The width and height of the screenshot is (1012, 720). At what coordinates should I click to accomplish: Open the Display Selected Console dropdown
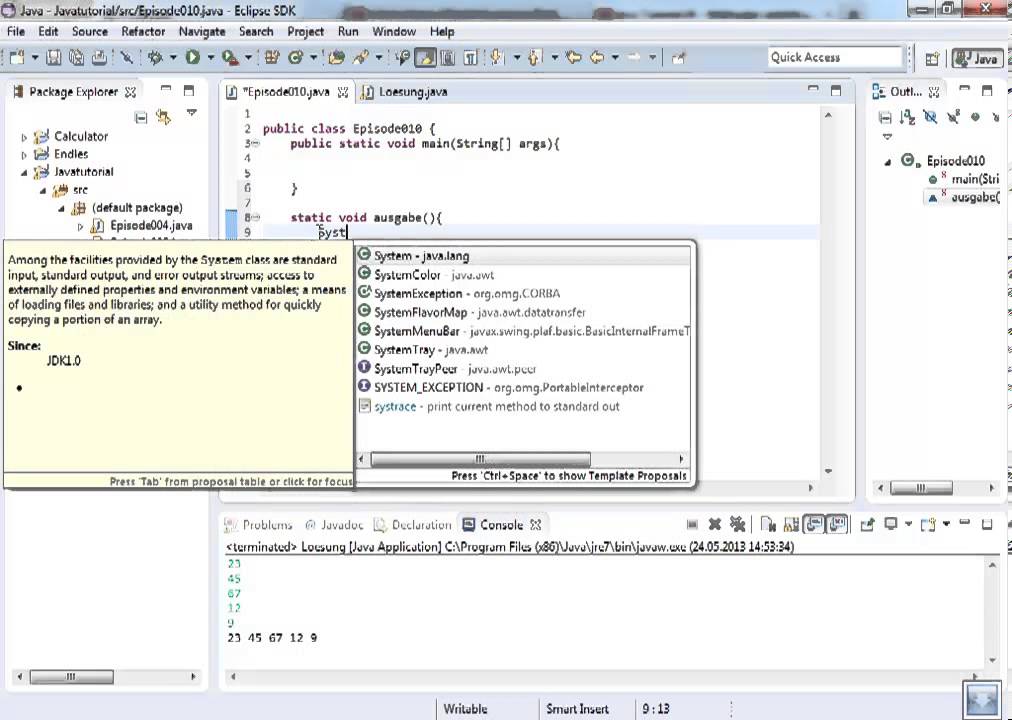click(908, 524)
